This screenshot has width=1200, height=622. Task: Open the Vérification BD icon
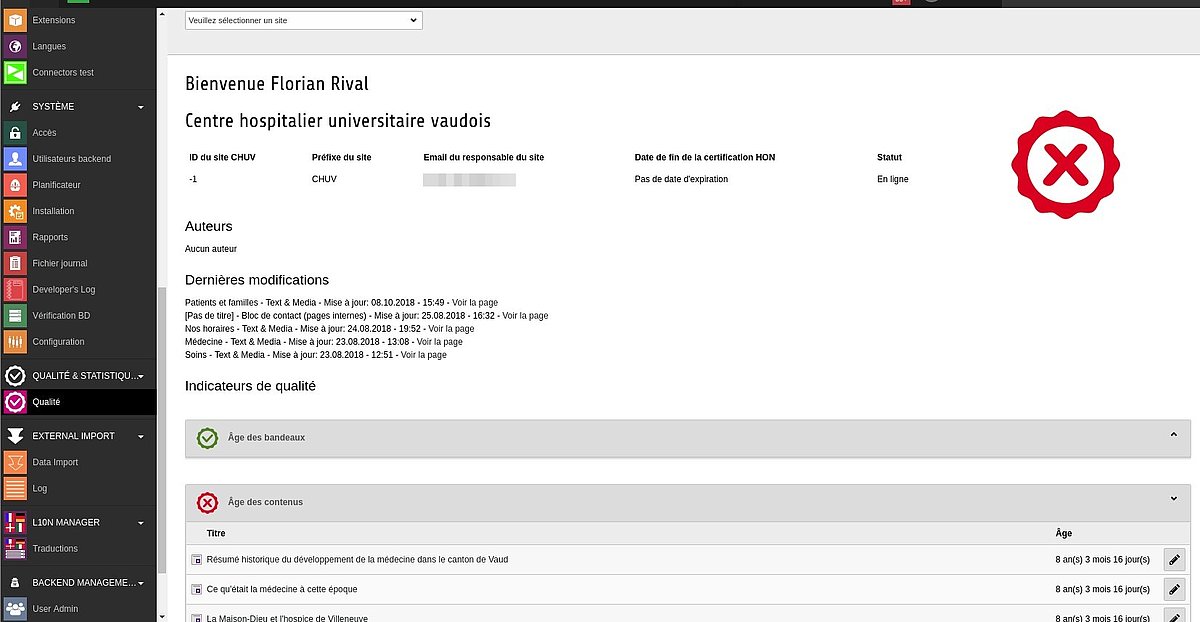point(14,315)
